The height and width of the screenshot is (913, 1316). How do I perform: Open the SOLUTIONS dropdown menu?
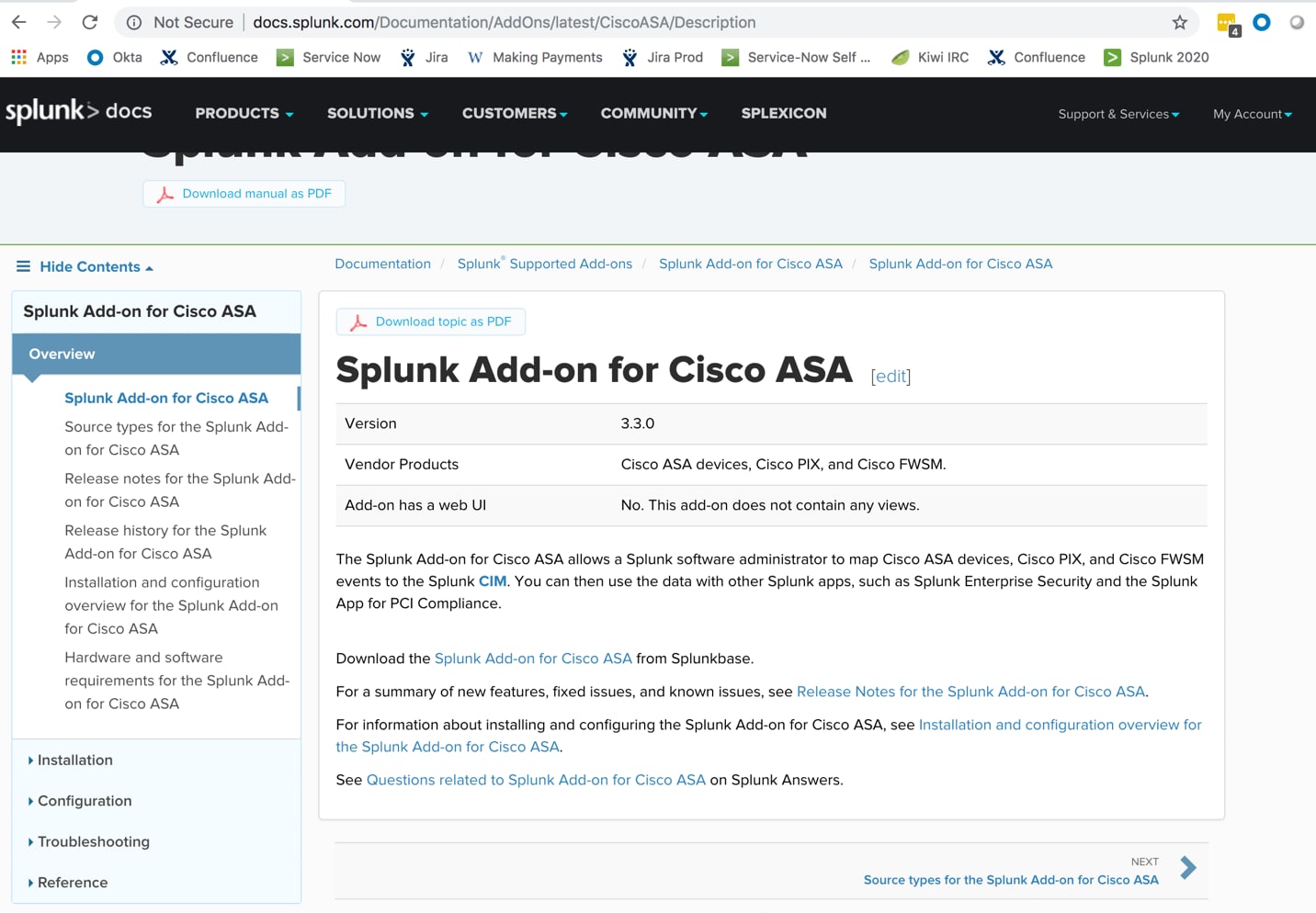[378, 113]
